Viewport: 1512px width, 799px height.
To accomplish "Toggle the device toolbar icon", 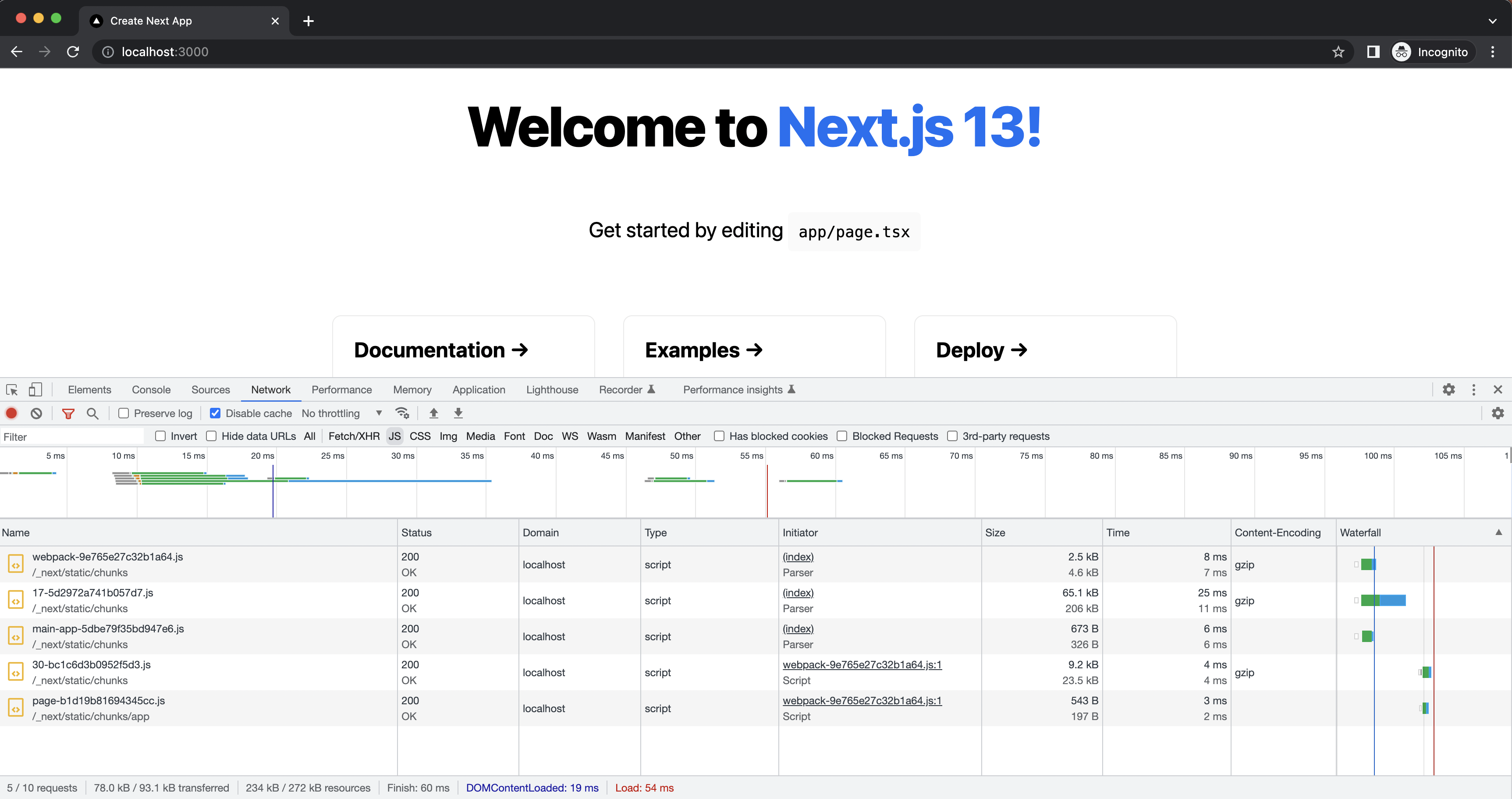I will [35, 389].
